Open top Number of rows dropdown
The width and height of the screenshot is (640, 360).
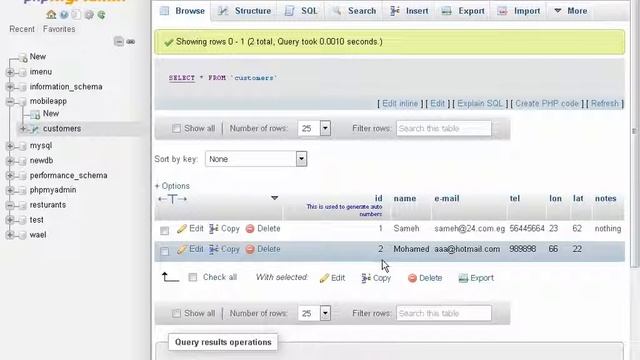point(314,129)
